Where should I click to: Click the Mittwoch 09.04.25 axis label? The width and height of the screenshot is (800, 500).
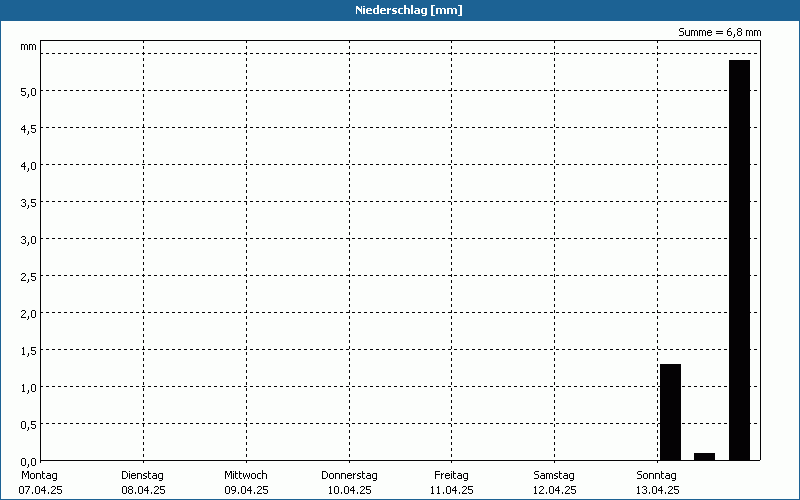tap(246, 483)
